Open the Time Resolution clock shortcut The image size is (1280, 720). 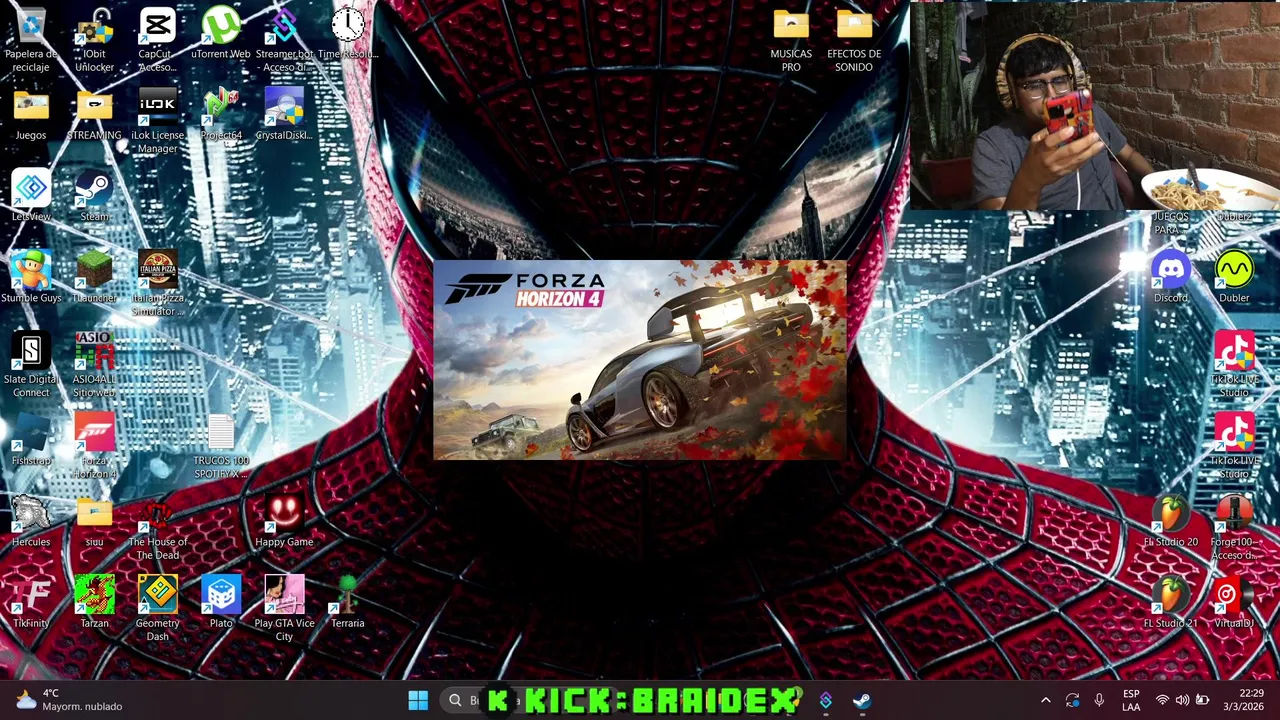click(x=348, y=33)
